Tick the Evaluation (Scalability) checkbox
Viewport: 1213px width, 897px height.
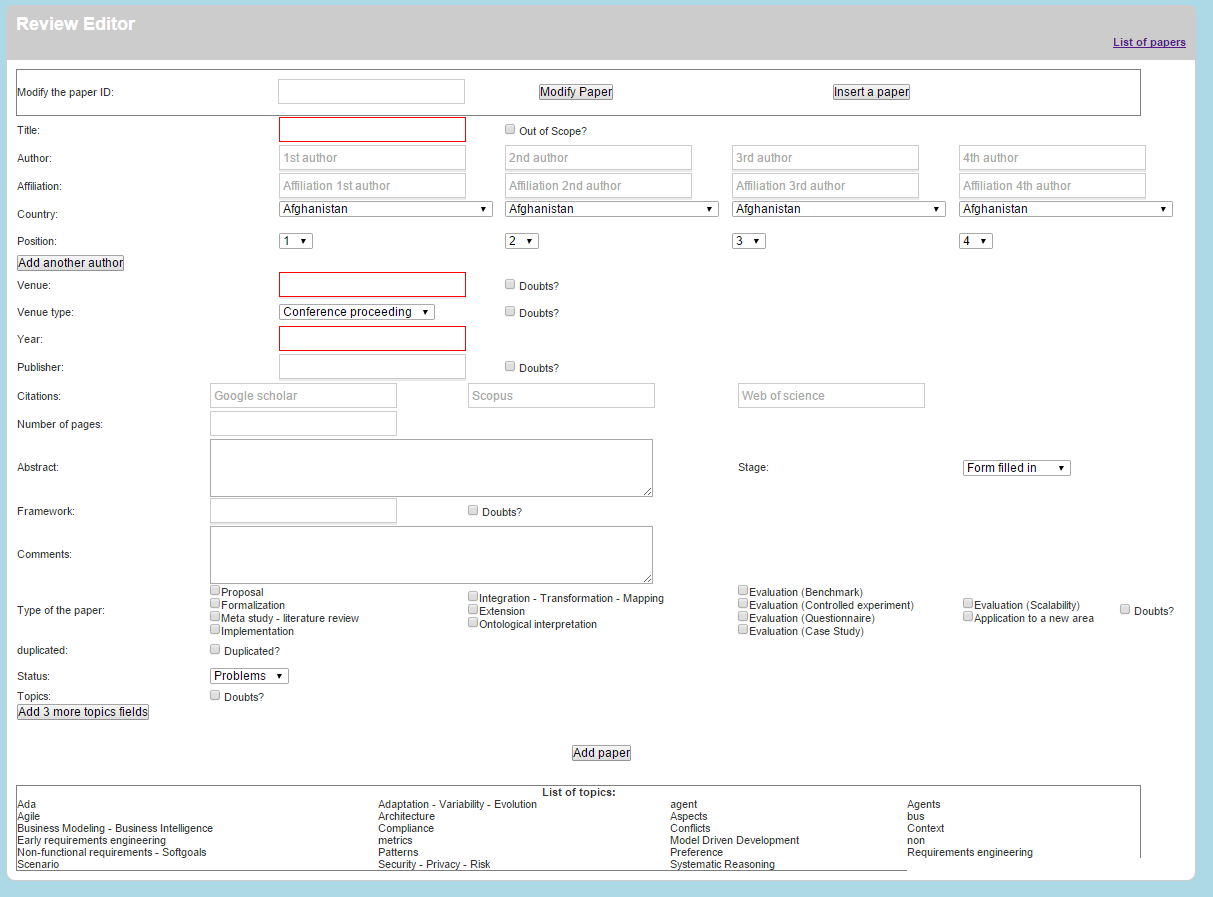pos(968,603)
